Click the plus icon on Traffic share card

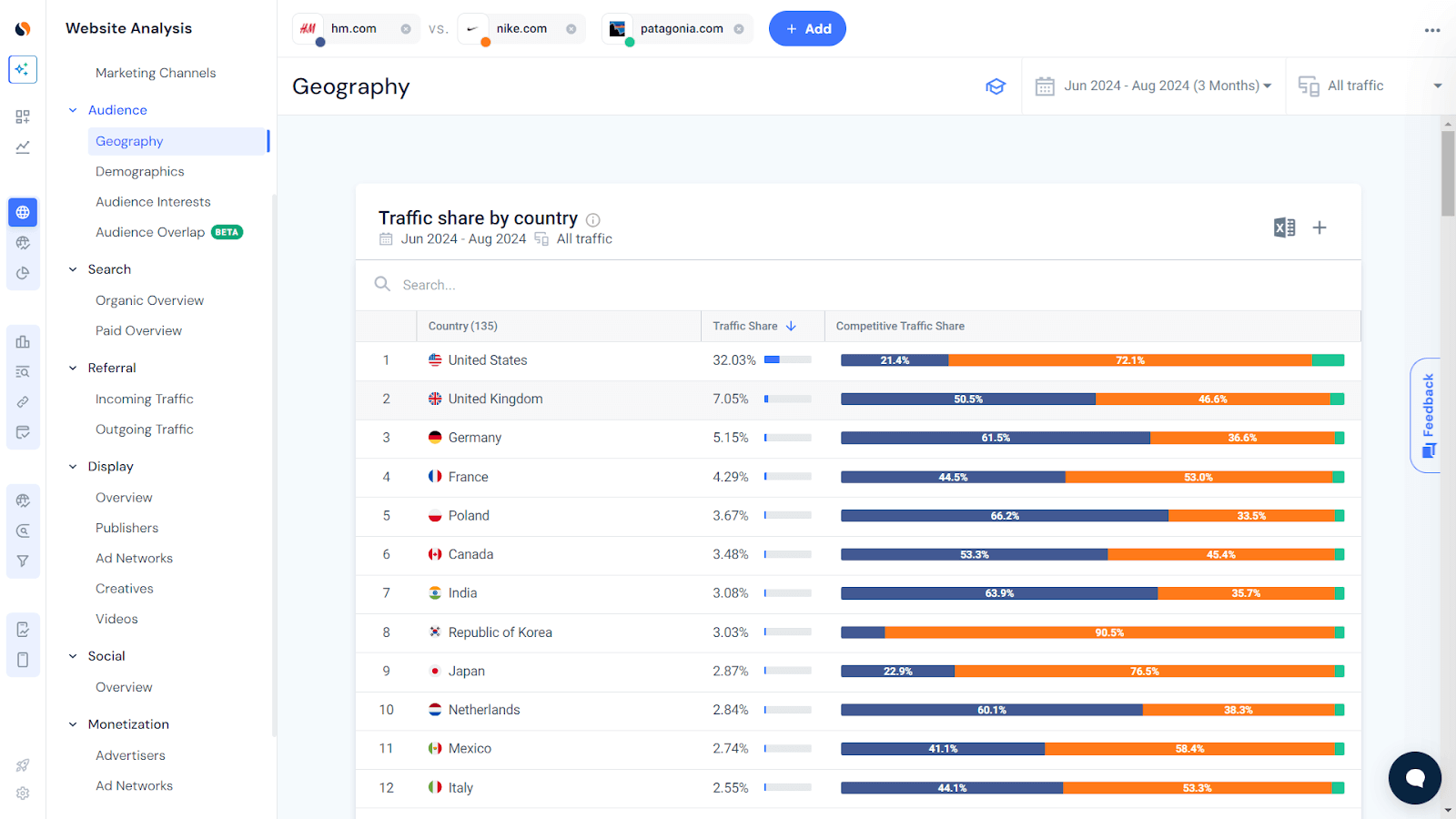1319,227
